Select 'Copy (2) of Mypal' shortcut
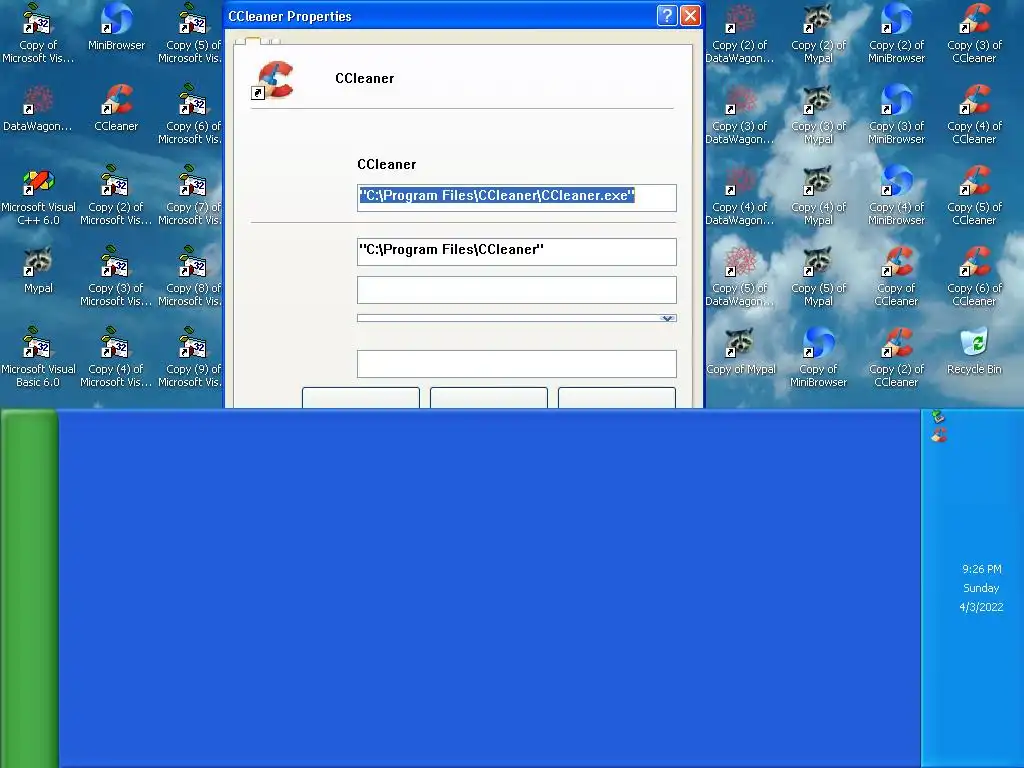1024x768 pixels. [x=818, y=34]
